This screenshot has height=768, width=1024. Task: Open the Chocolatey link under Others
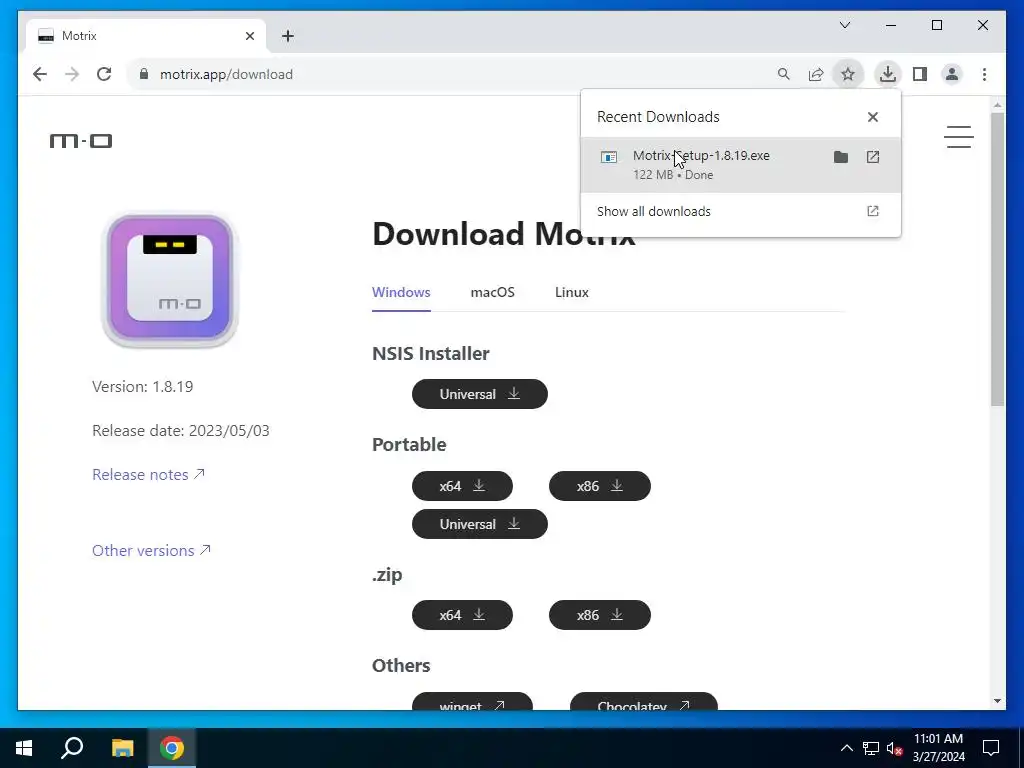click(644, 701)
